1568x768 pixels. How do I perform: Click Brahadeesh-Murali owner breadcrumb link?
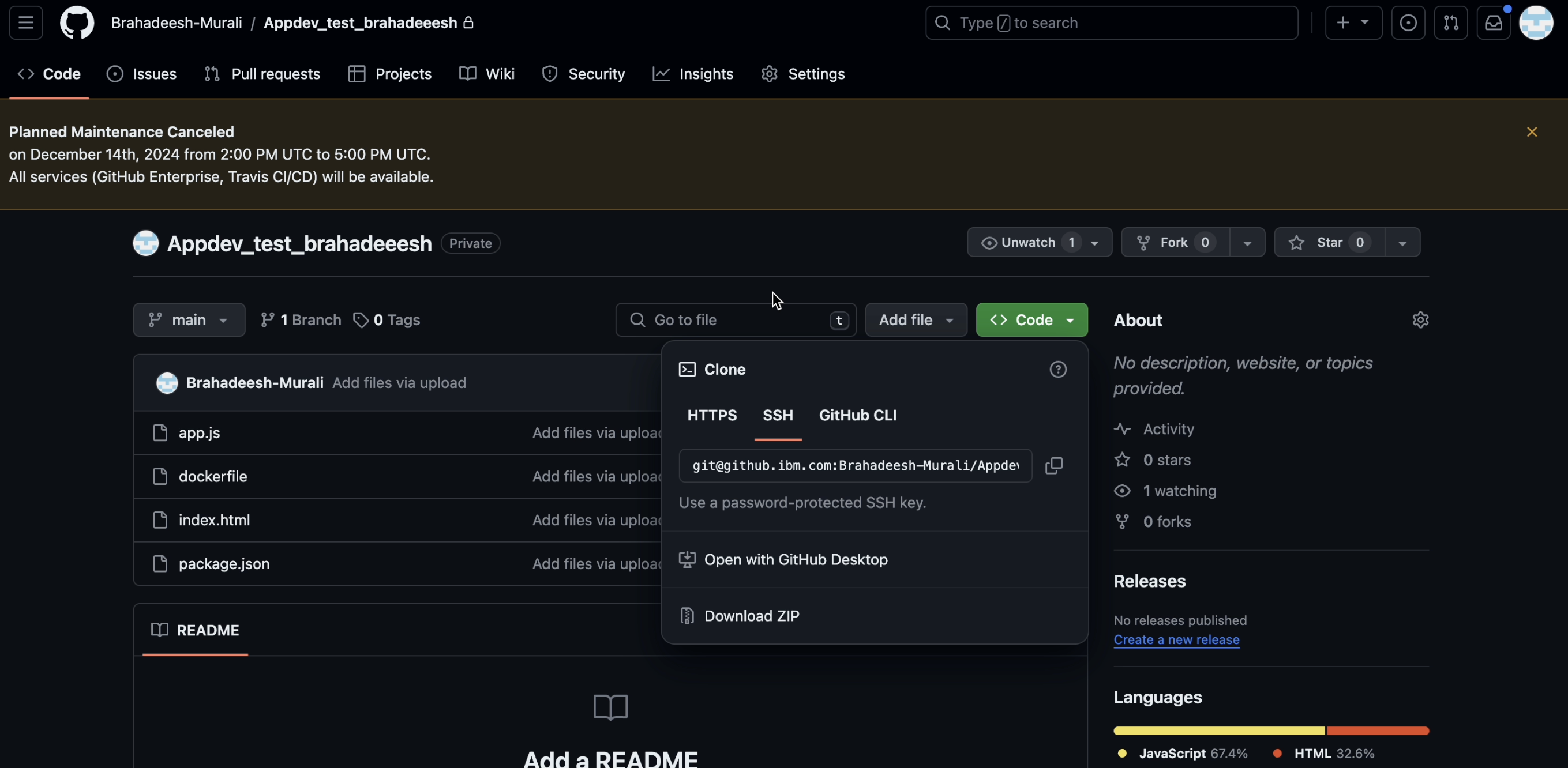pyautogui.click(x=177, y=22)
